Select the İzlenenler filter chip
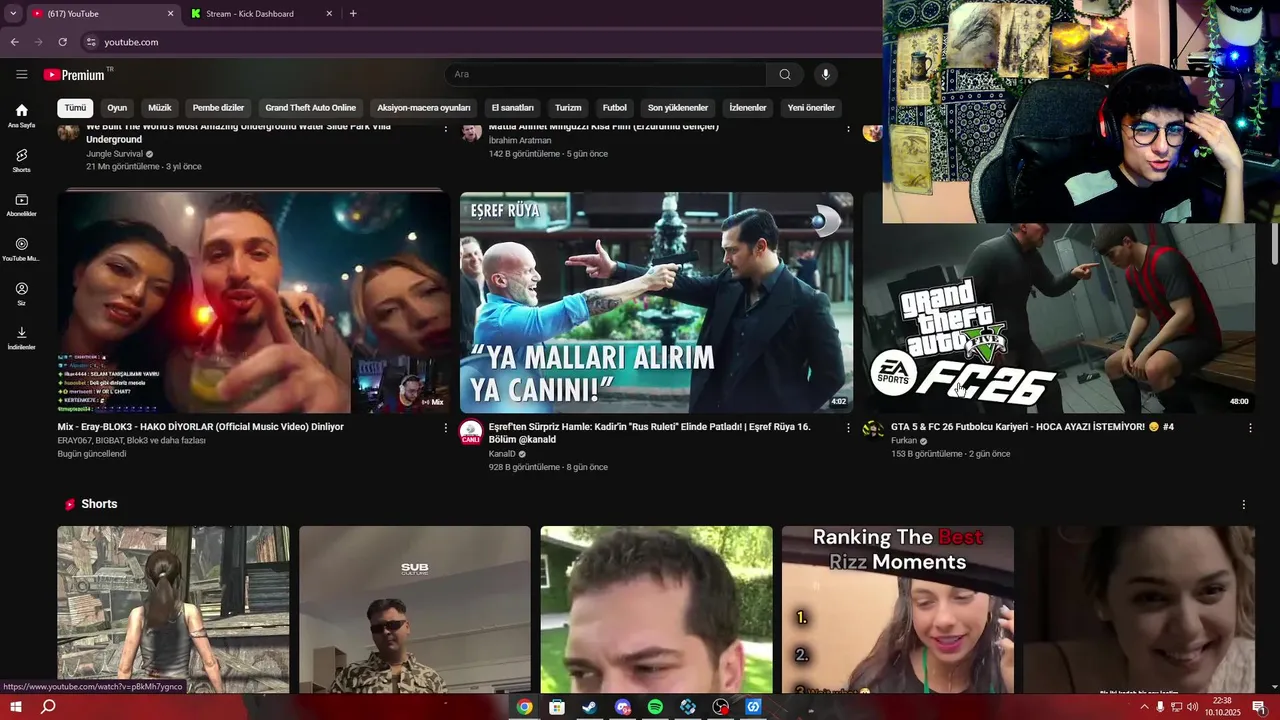Viewport: 1280px width, 720px height. [x=748, y=108]
